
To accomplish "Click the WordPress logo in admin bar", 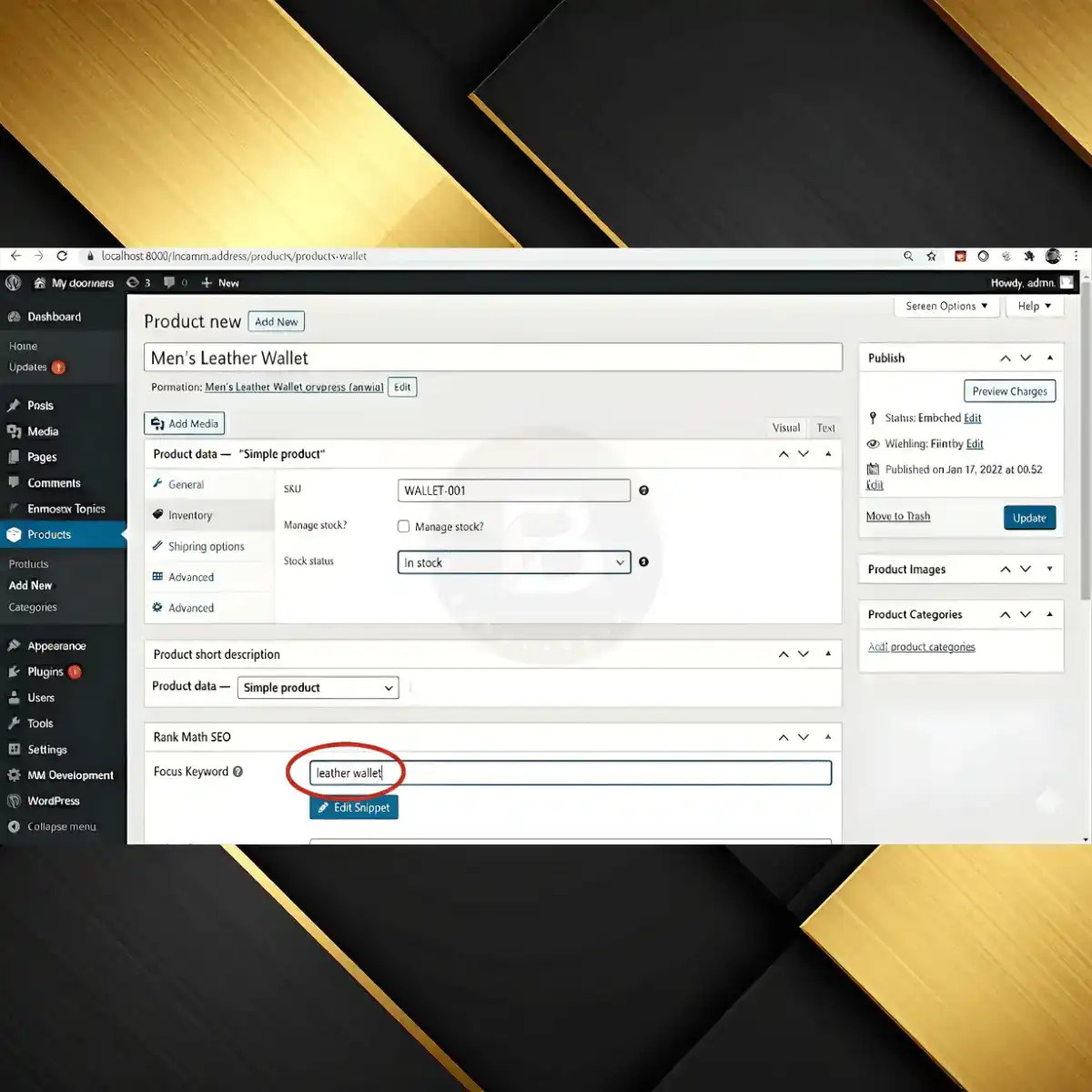I will point(13,283).
